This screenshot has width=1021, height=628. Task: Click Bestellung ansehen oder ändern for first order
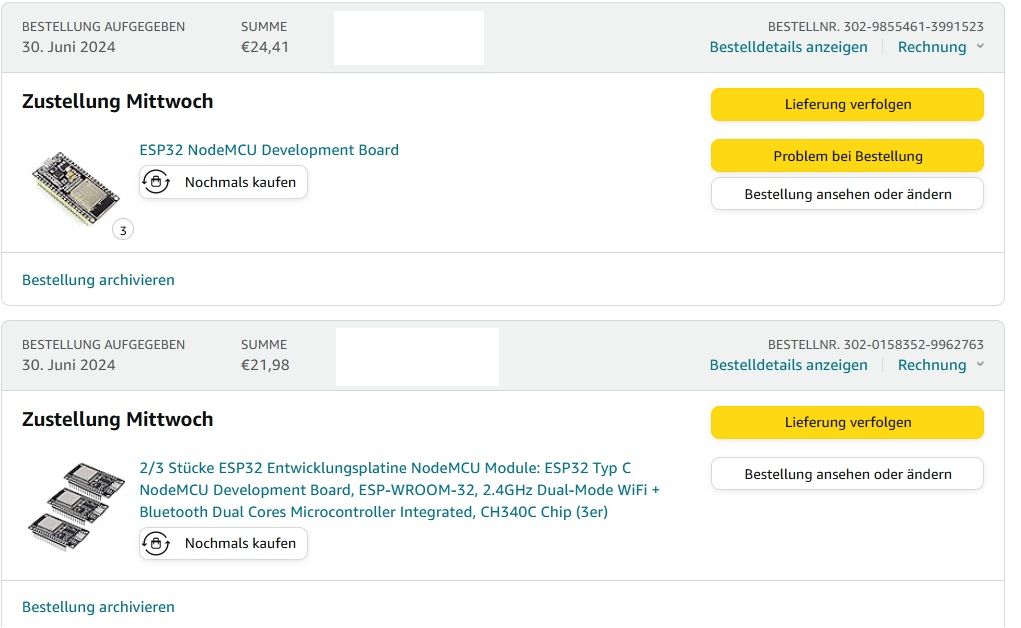click(847, 194)
